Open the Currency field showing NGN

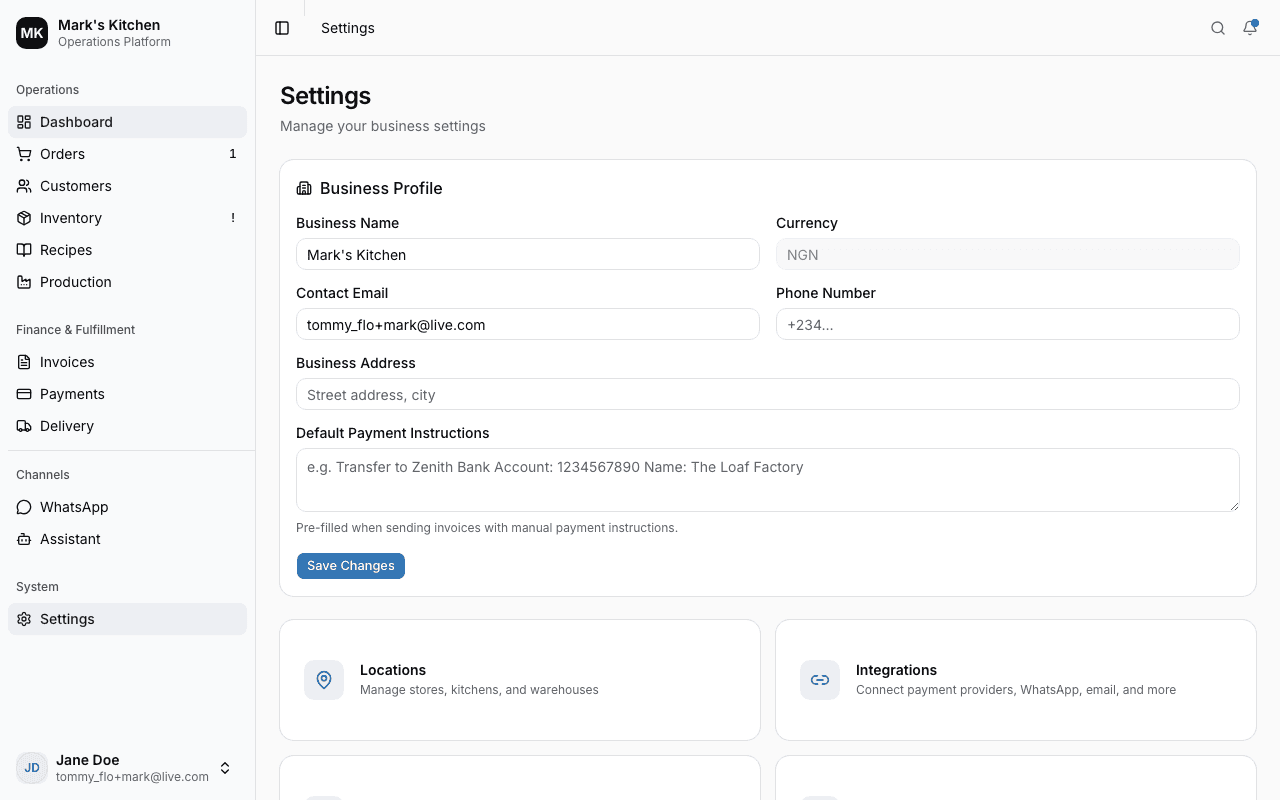tap(1007, 254)
